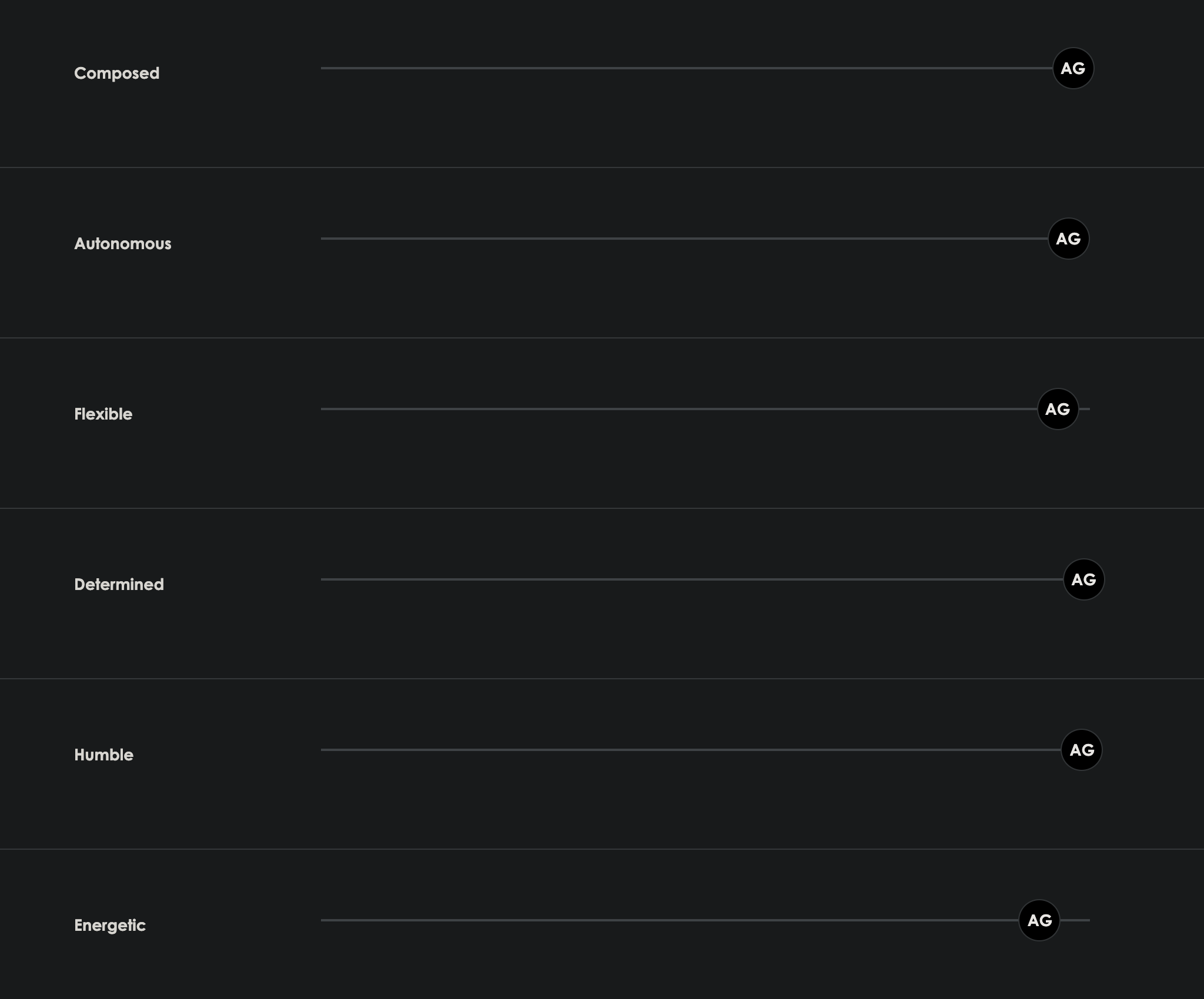Click the AG marker on the Energetic slider

coord(1039,920)
